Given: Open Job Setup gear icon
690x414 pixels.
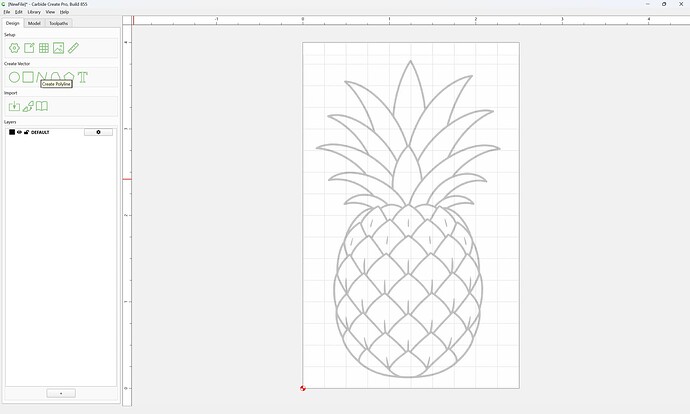Looking at the screenshot, I should pyautogui.click(x=14, y=48).
